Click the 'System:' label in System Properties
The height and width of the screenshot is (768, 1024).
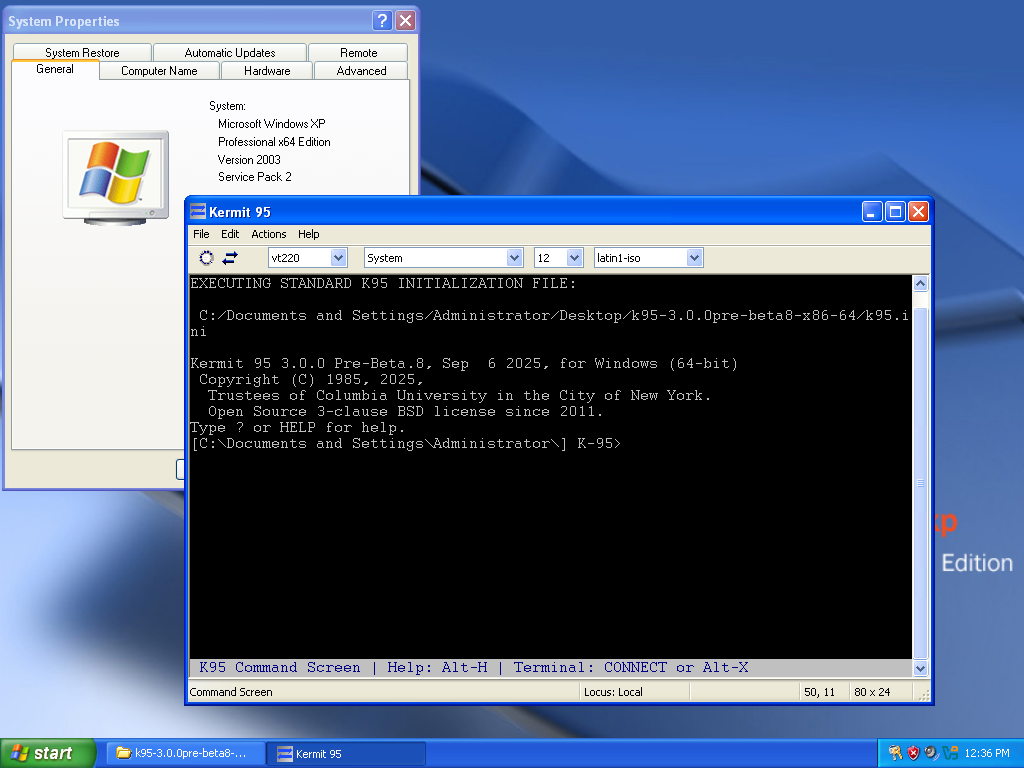[x=227, y=106]
